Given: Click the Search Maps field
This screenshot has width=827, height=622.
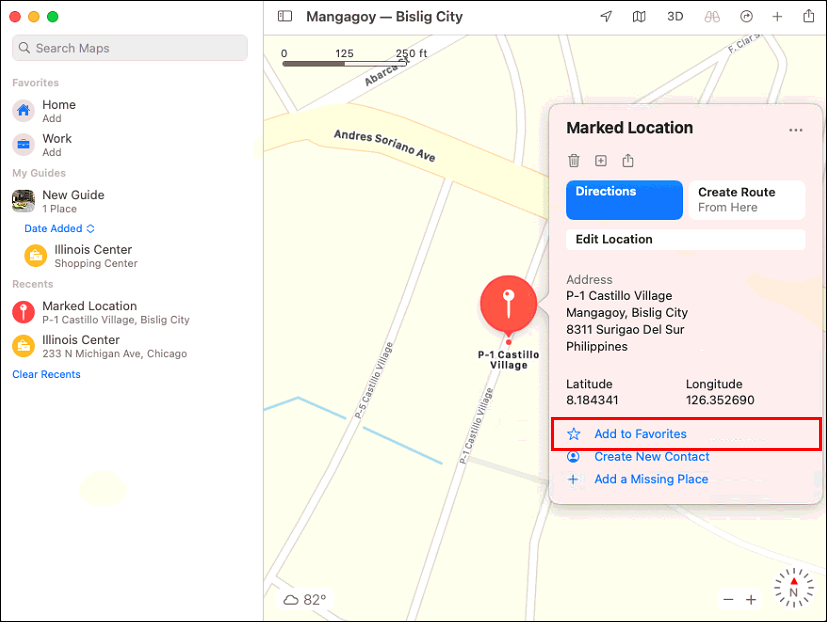Looking at the screenshot, I should [x=130, y=48].
